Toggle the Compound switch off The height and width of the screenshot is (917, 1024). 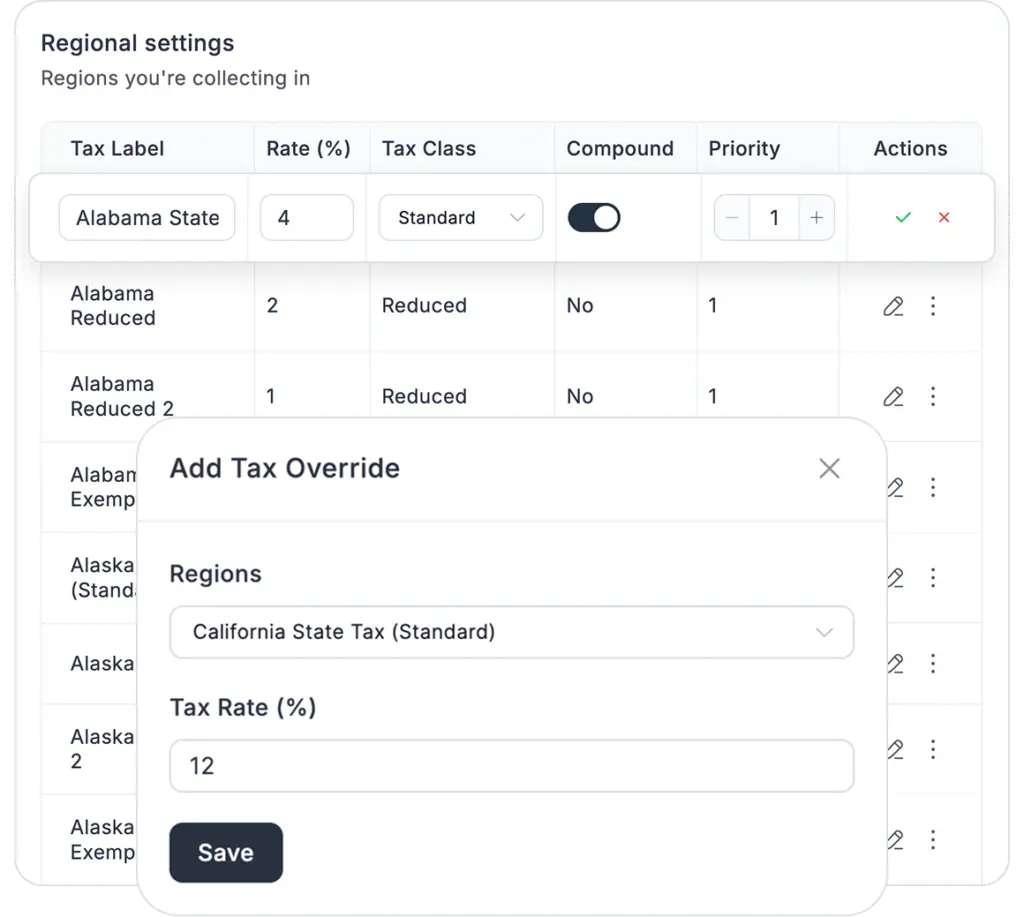(x=594, y=218)
